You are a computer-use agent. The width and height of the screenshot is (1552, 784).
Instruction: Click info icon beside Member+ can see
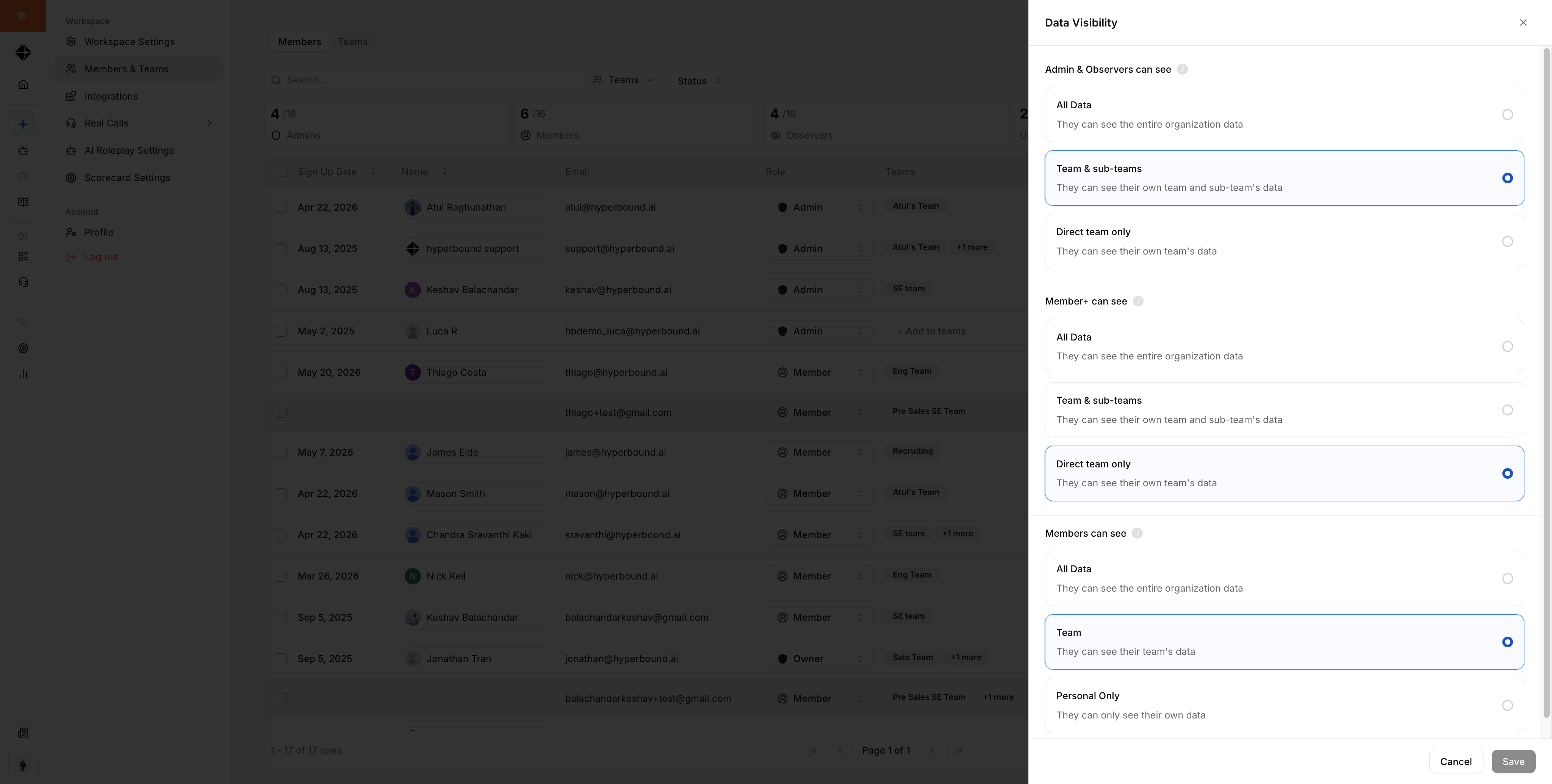coord(1138,301)
